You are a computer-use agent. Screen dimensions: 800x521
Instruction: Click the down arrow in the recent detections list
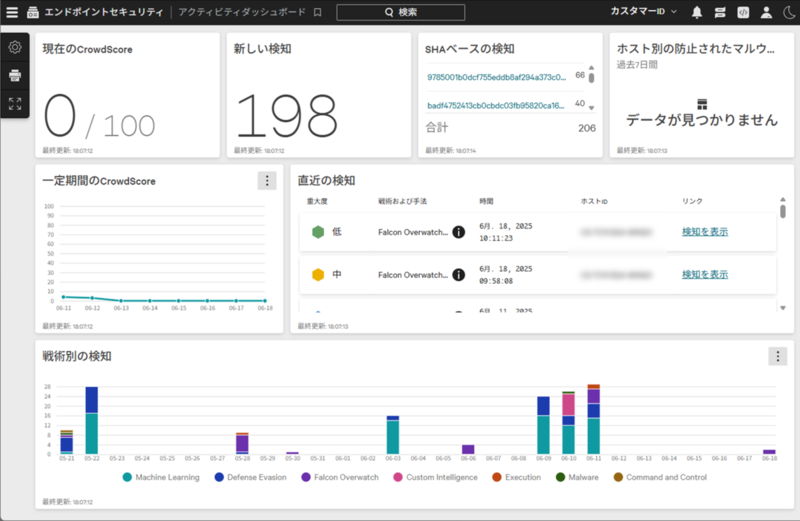pyautogui.click(x=783, y=308)
